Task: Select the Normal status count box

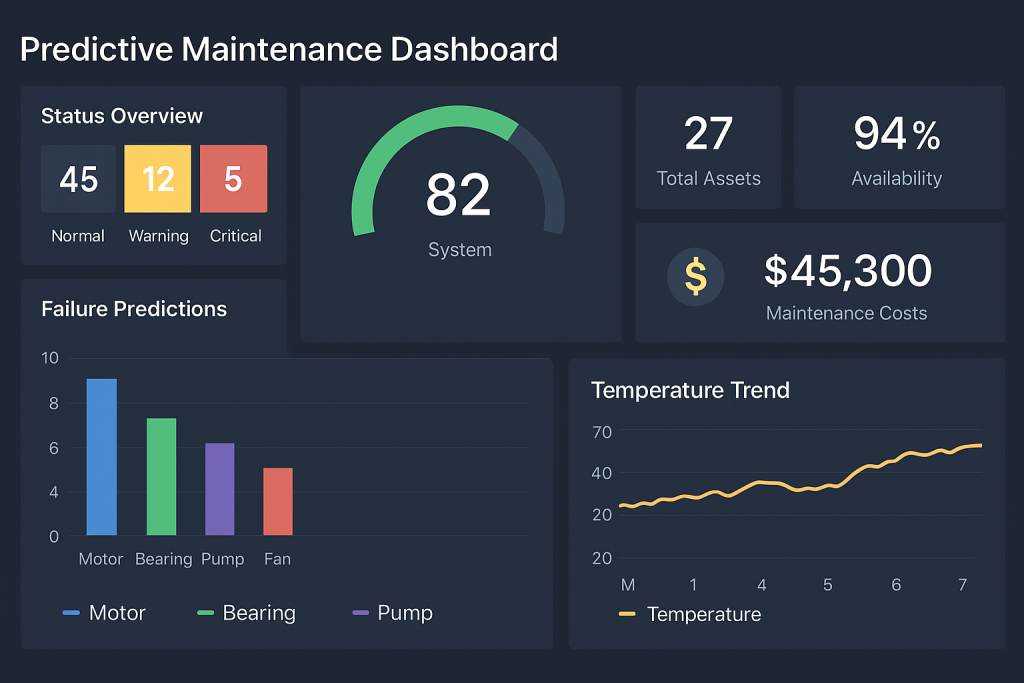Action: click(x=78, y=179)
